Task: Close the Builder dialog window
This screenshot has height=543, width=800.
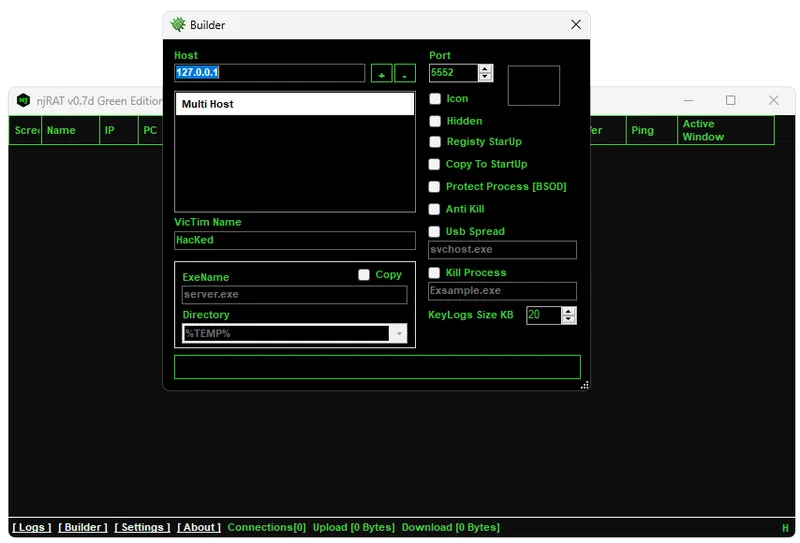Action: point(575,25)
